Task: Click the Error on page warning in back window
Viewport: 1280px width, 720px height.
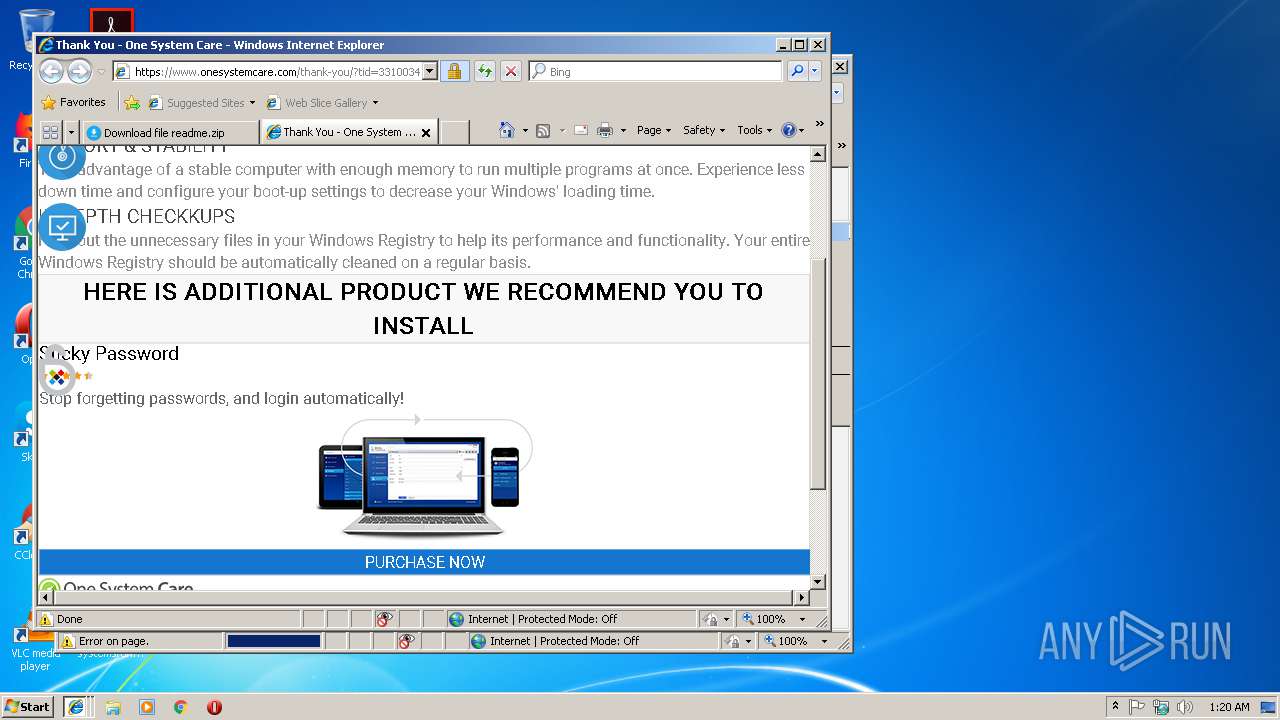Action: point(104,641)
